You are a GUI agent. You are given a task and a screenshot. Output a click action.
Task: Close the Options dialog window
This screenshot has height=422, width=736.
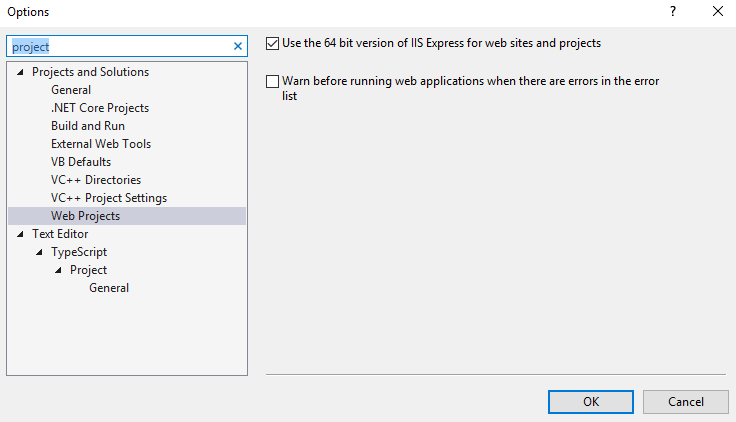coord(718,11)
